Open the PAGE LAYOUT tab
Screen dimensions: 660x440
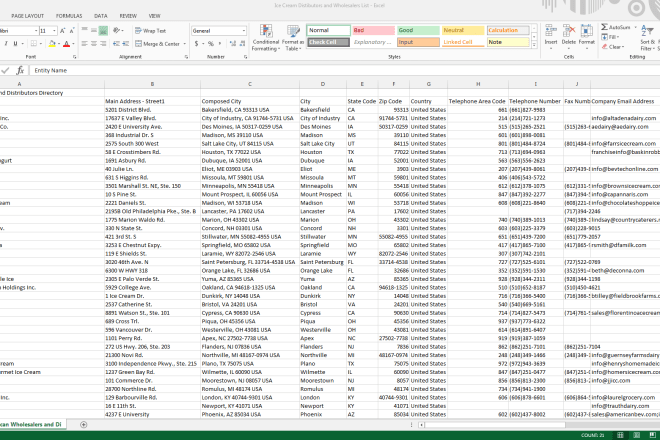click(x=28, y=16)
